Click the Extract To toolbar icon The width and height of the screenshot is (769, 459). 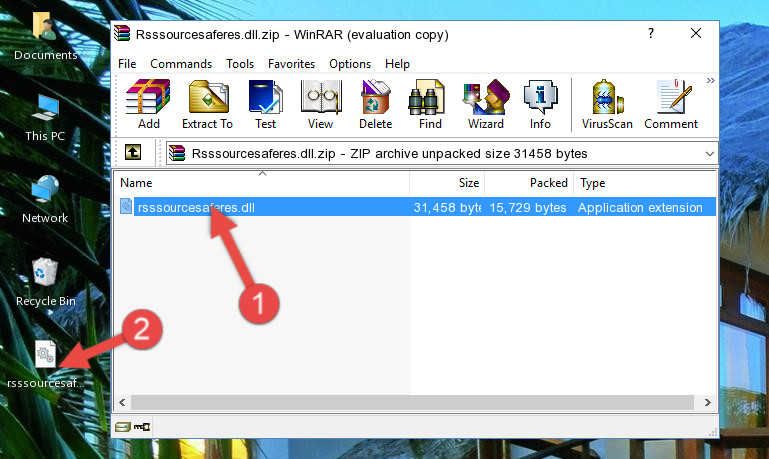pos(207,104)
